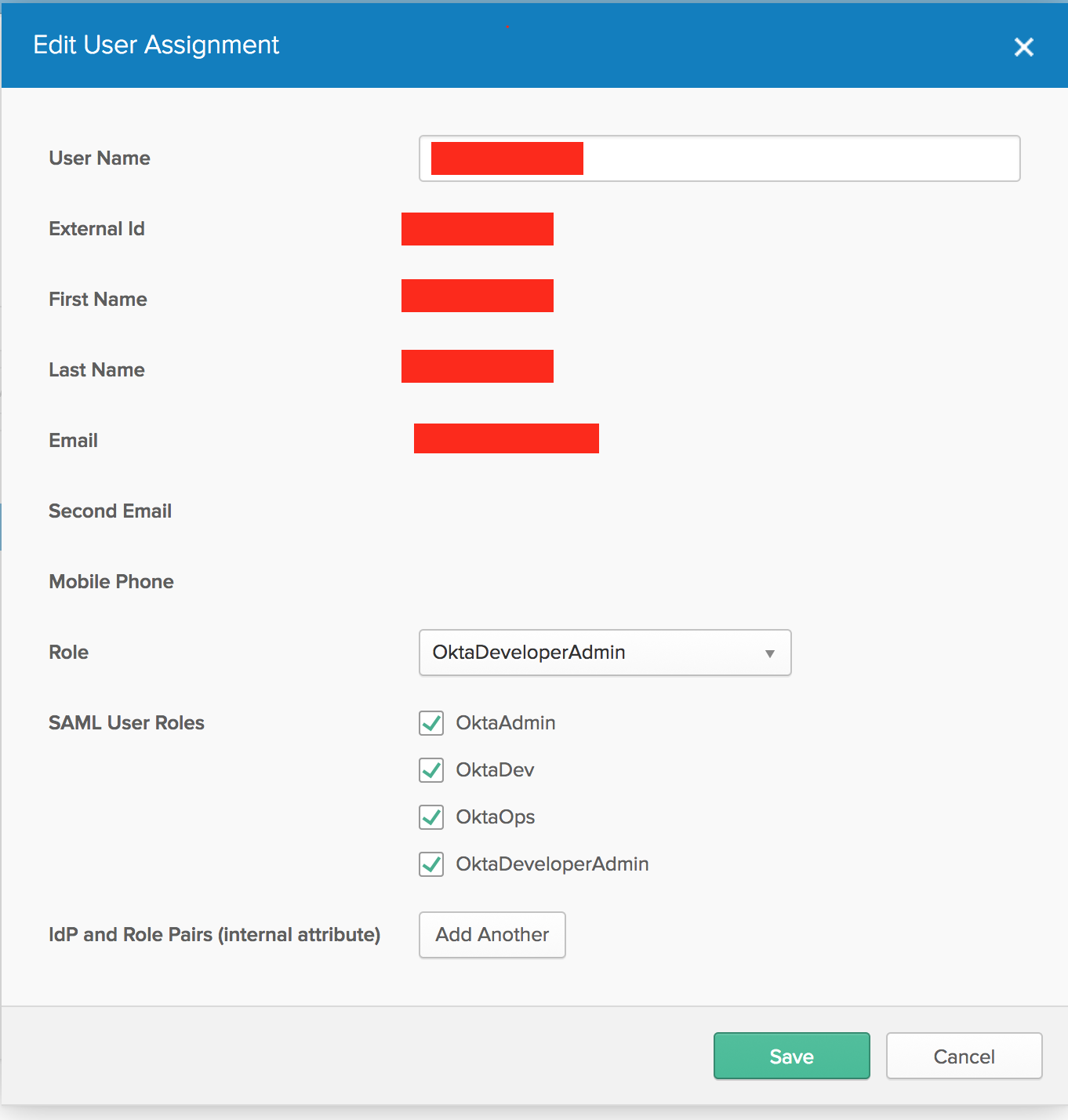This screenshot has width=1068, height=1120.
Task: Click the SAML User Roles label
Action: pos(126,723)
